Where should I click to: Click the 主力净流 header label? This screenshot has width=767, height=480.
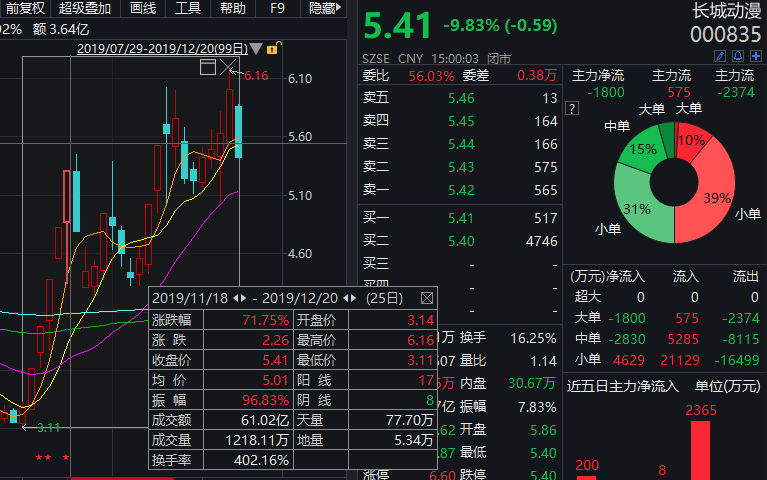click(x=598, y=75)
